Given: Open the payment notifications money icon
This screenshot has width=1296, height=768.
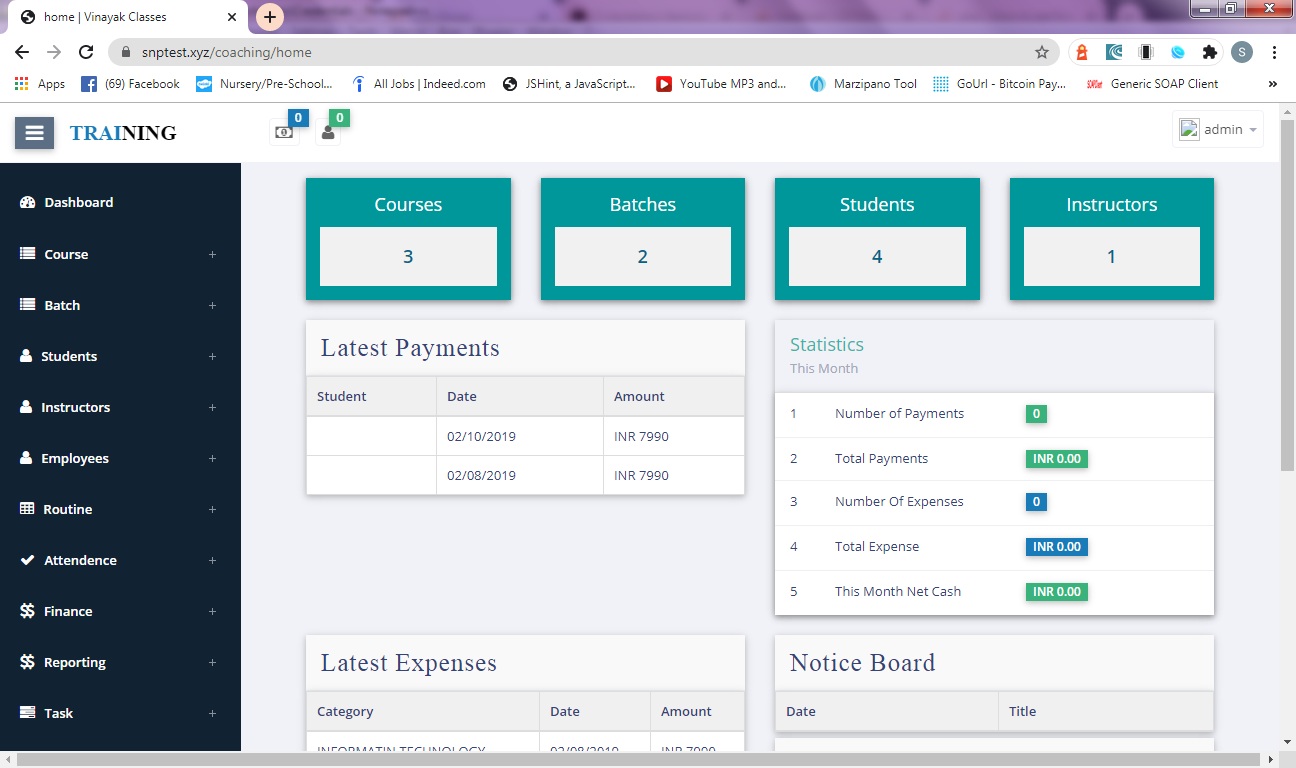Looking at the screenshot, I should 284,133.
